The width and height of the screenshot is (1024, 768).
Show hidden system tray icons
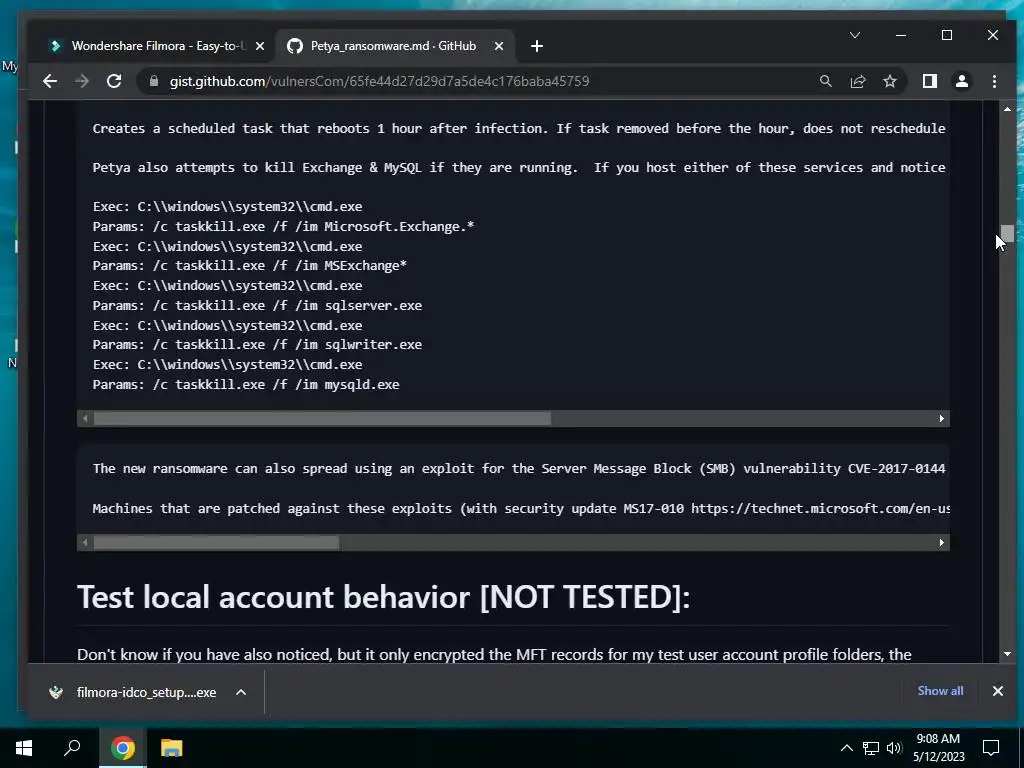(x=846, y=748)
